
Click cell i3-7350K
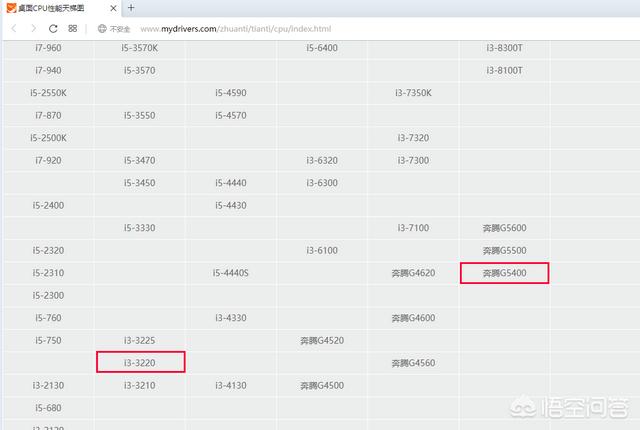(x=413, y=93)
